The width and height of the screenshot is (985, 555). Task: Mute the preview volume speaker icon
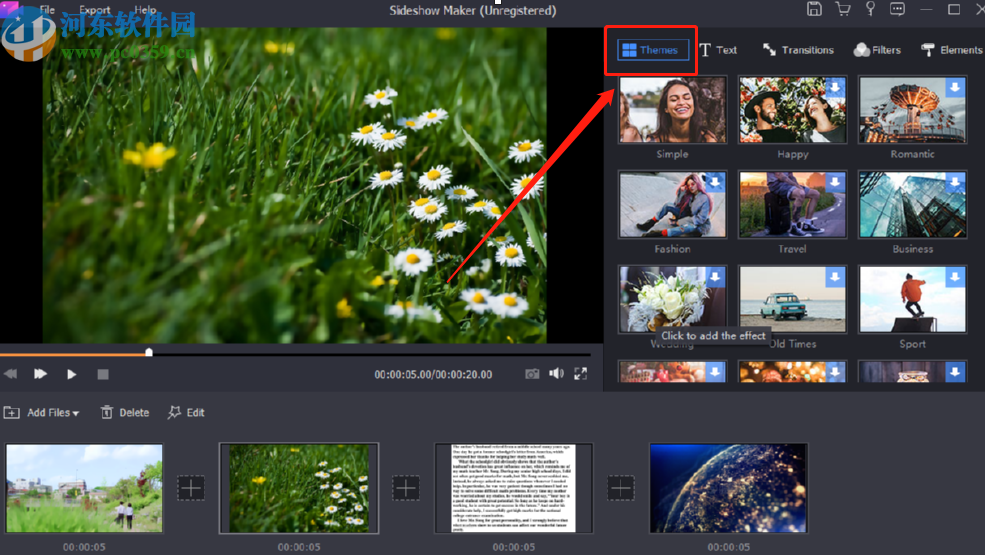pyautogui.click(x=557, y=374)
